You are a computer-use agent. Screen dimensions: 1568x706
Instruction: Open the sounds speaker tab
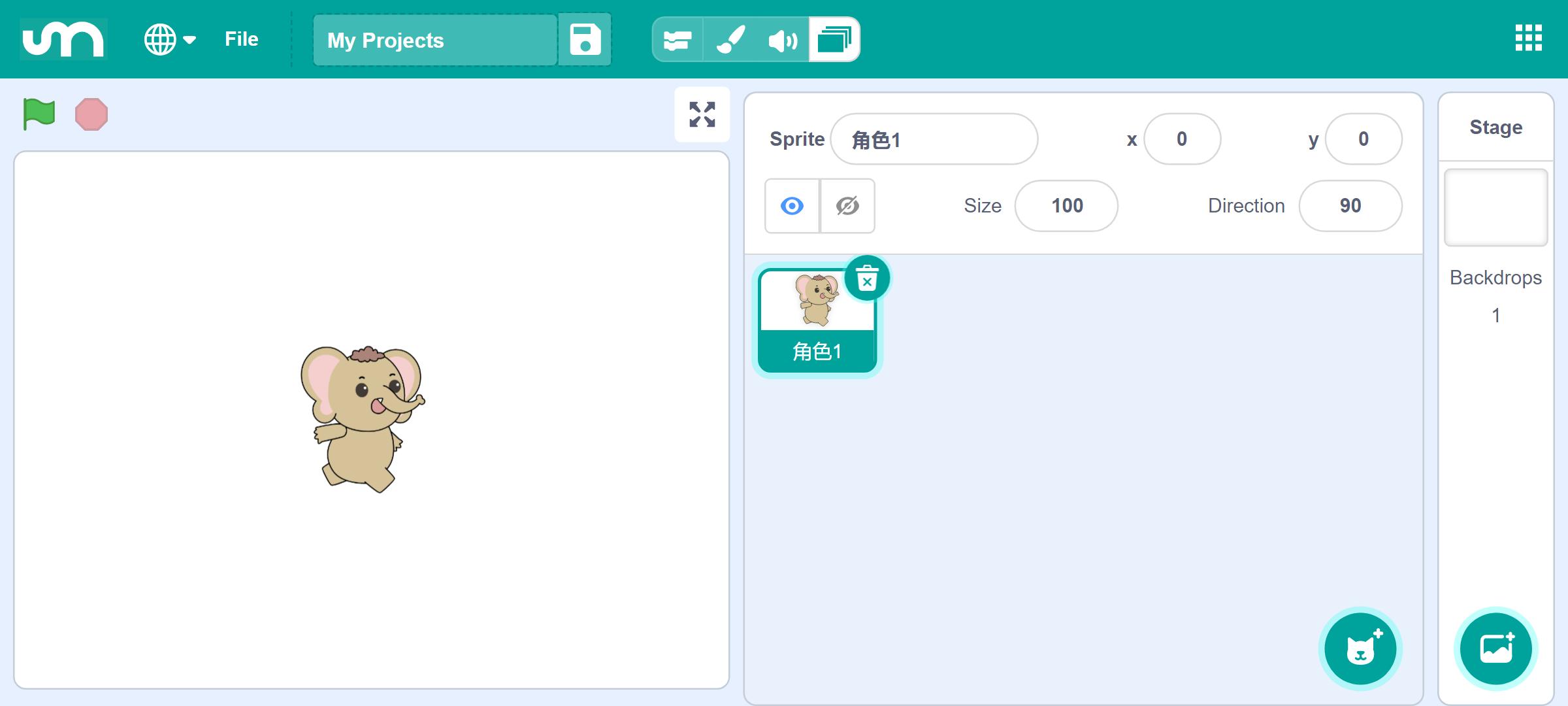(x=783, y=40)
